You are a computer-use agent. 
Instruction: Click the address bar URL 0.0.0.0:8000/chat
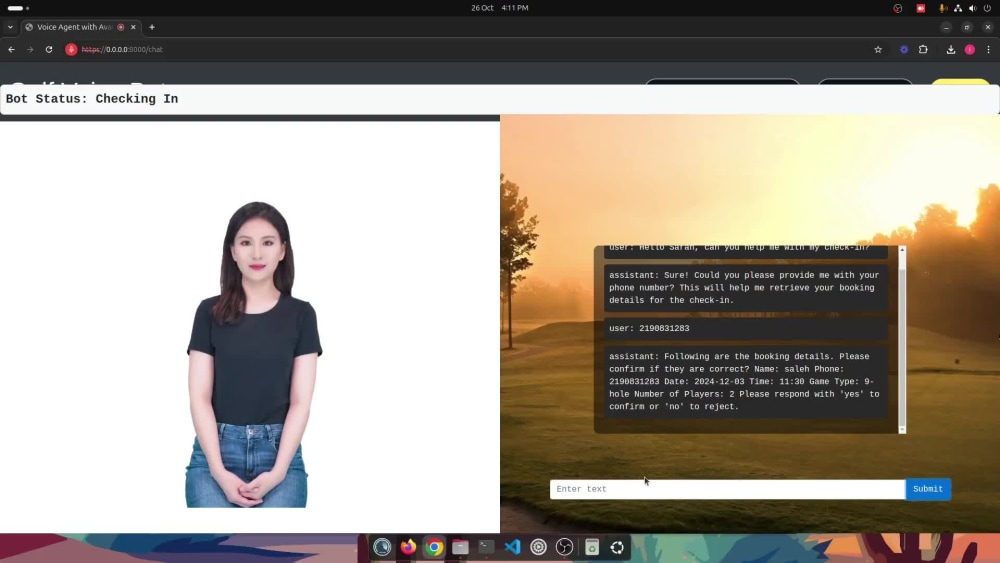pyautogui.click(x=122, y=49)
